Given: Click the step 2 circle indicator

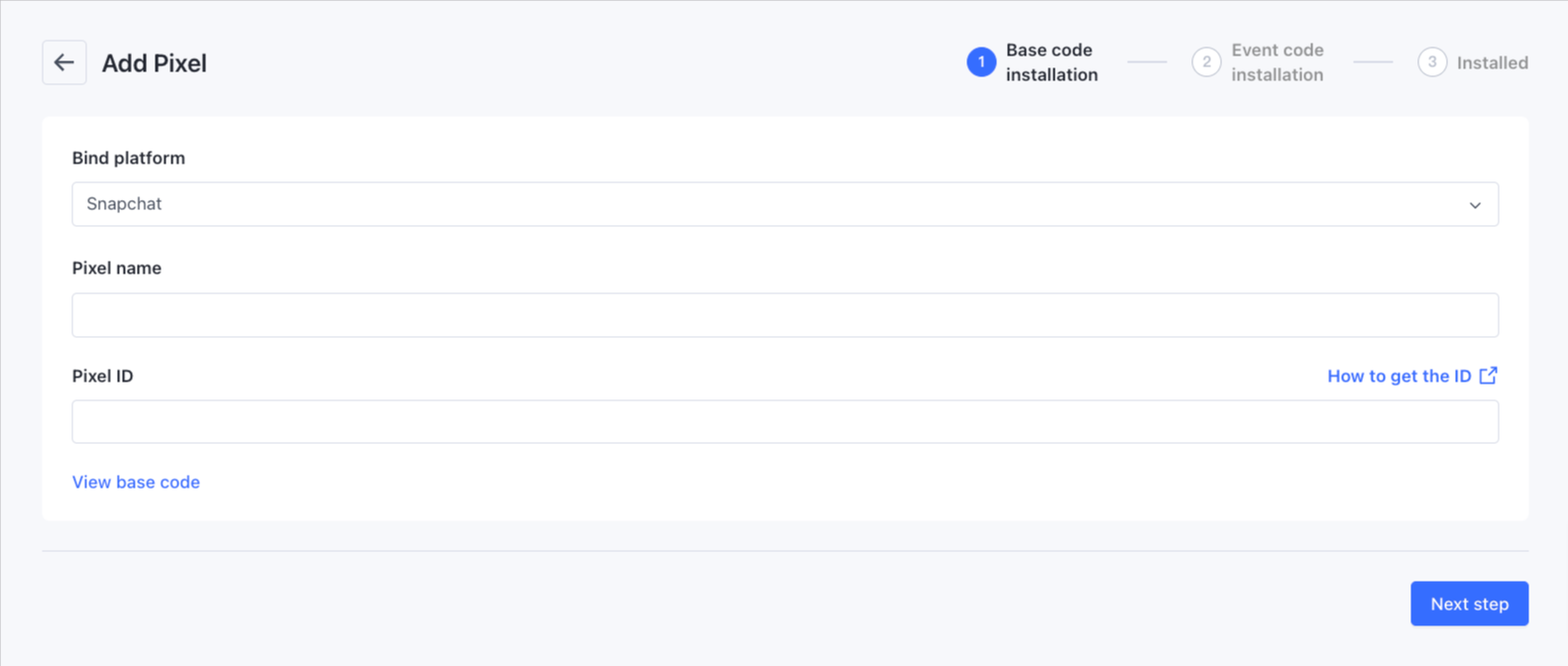Looking at the screenshot, I should [x=1206, y=62].
